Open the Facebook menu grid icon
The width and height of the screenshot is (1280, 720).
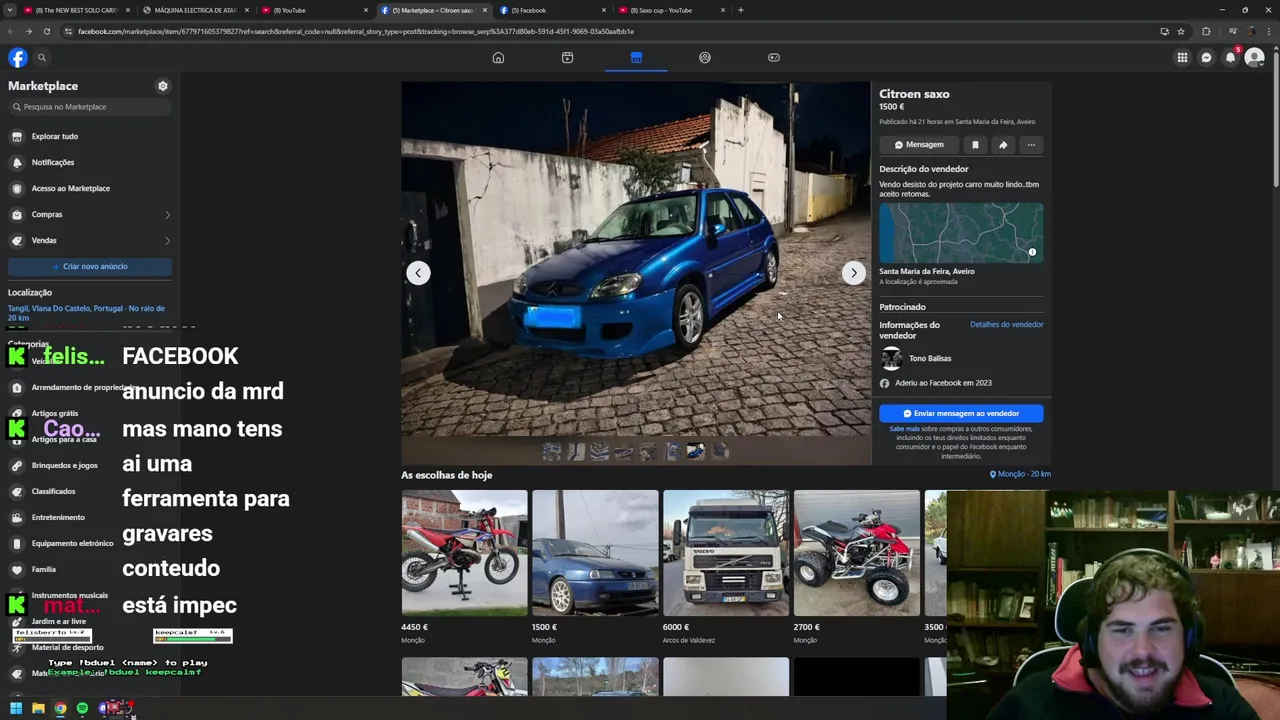(1182, 57)
